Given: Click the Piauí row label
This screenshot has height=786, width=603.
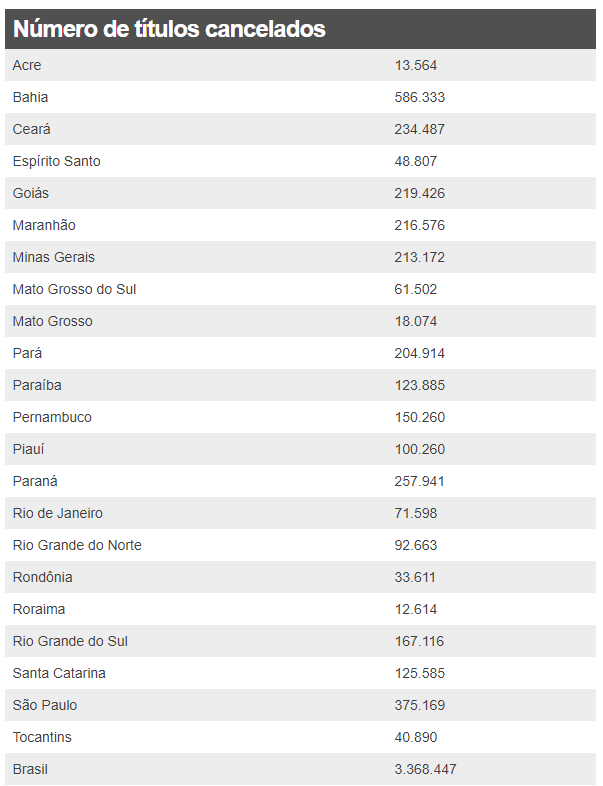Looking at the screenshot, I should 29,449.
